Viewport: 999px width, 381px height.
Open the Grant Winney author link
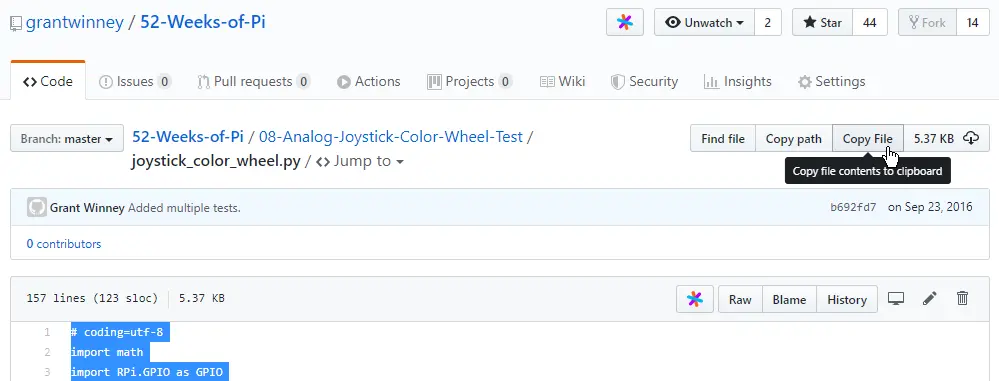[x=87, y=208]
